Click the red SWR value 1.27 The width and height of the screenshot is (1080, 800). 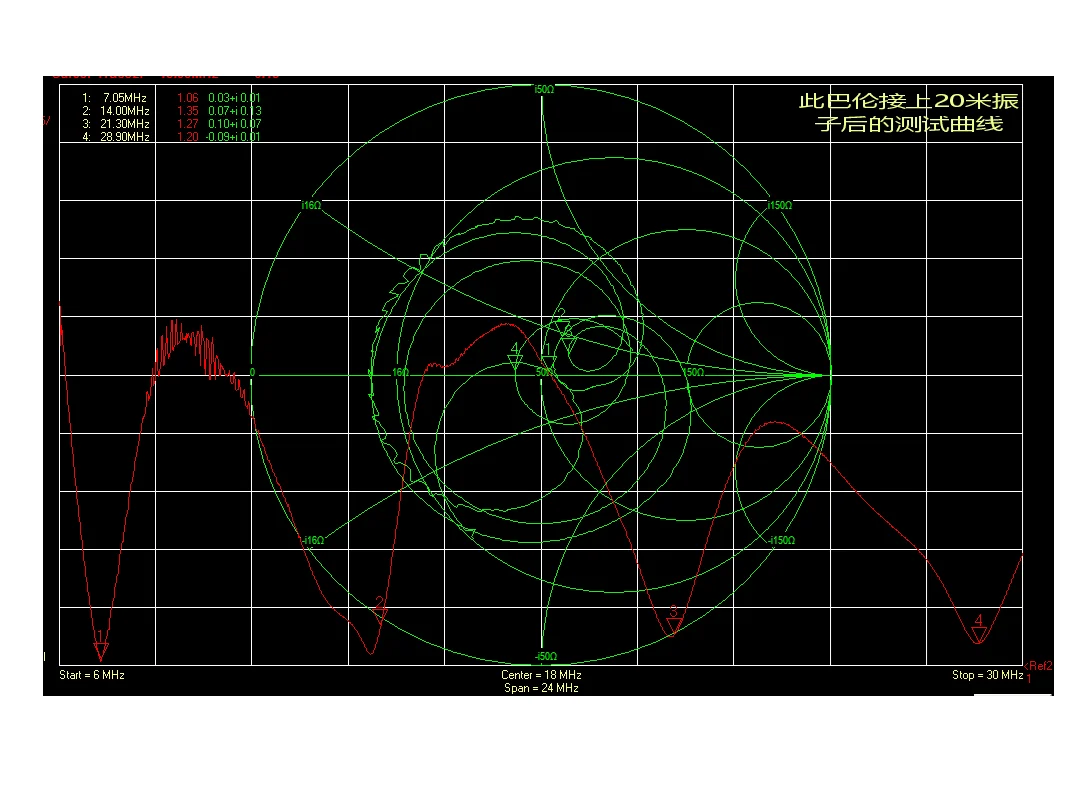(x=187, y=124)
